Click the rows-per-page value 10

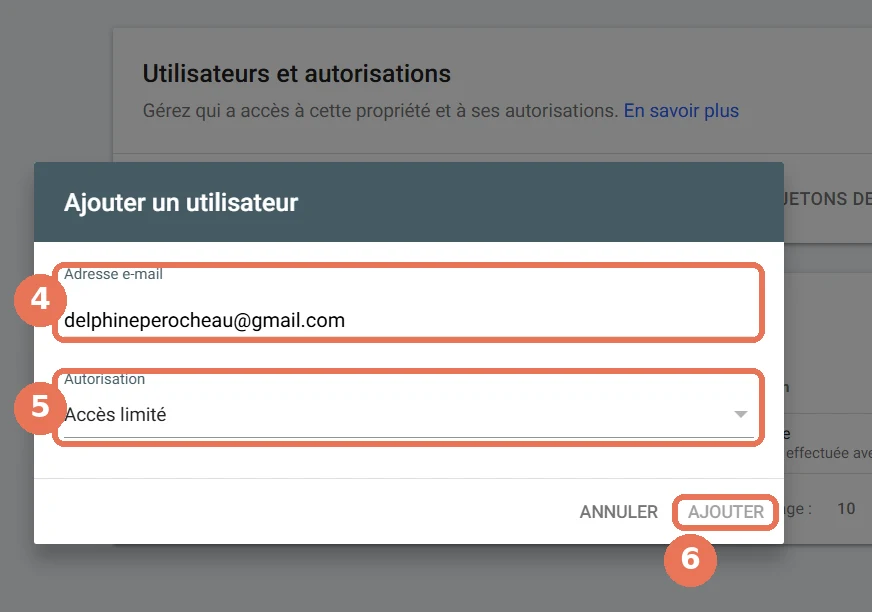[x=846, y=509]
